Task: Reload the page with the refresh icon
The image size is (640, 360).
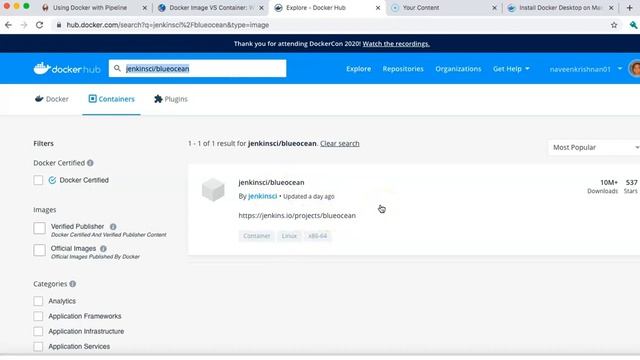Action: pos(39,25)
